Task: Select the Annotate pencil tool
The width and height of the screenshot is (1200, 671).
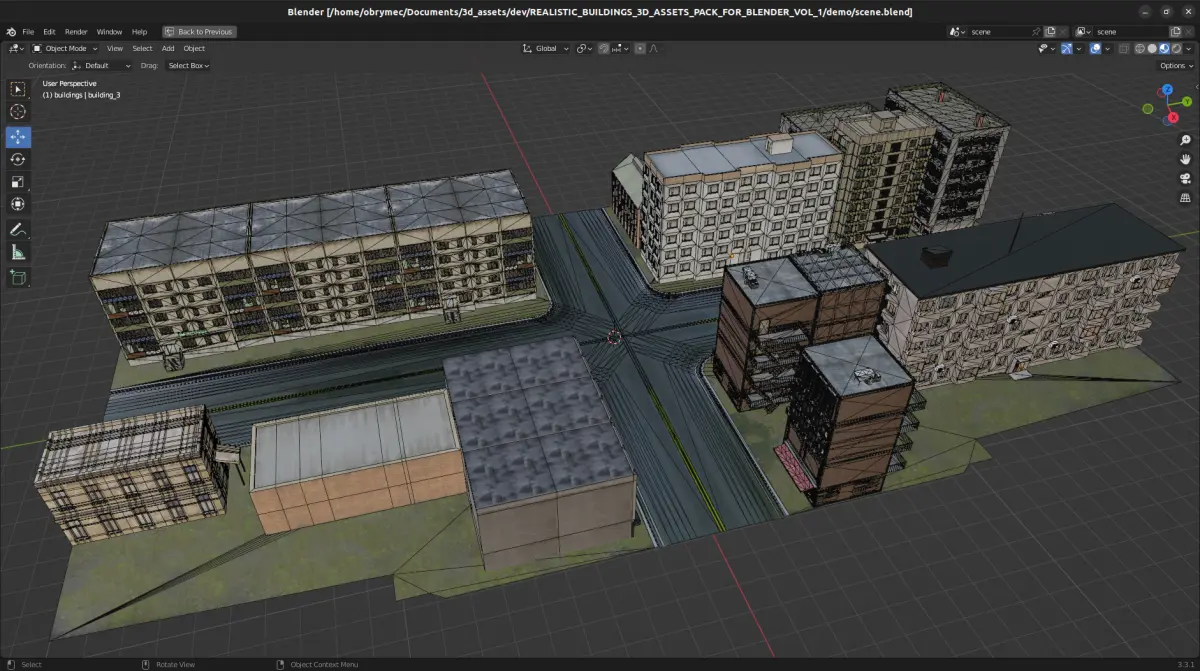Action: pyautogui.click(x=18, y=230)
